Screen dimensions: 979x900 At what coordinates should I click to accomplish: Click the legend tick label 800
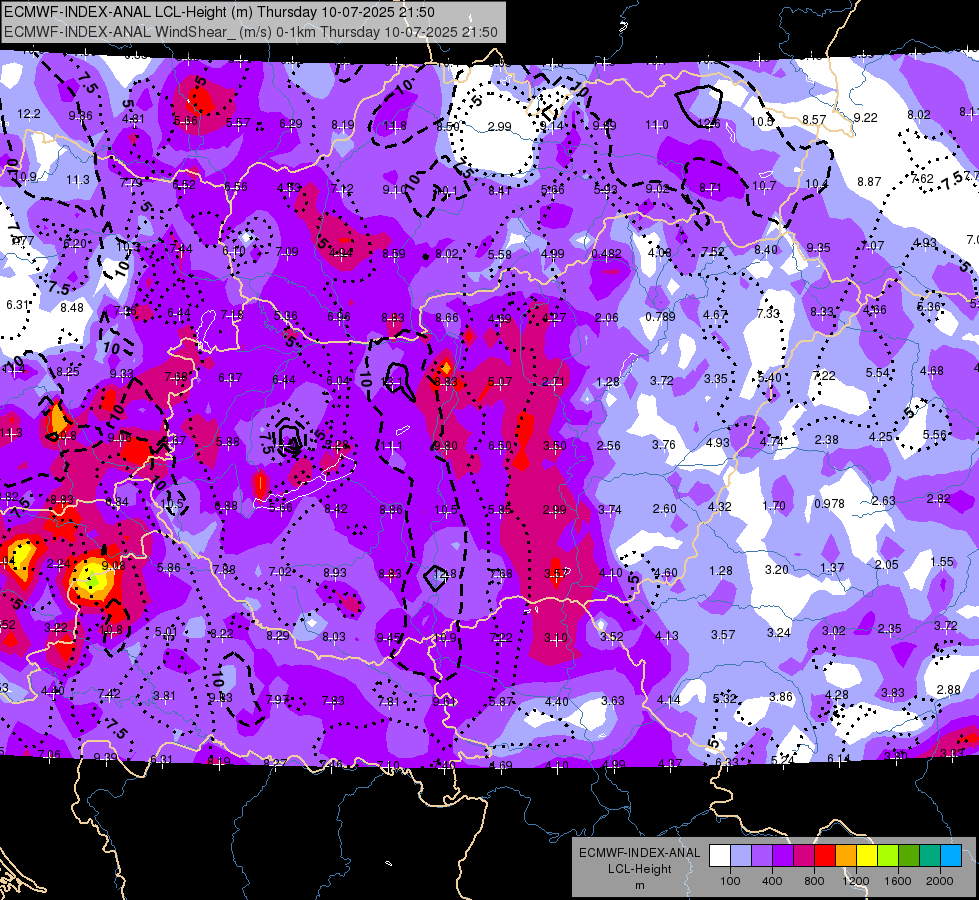pyautogui.click(x=814, y=881)
